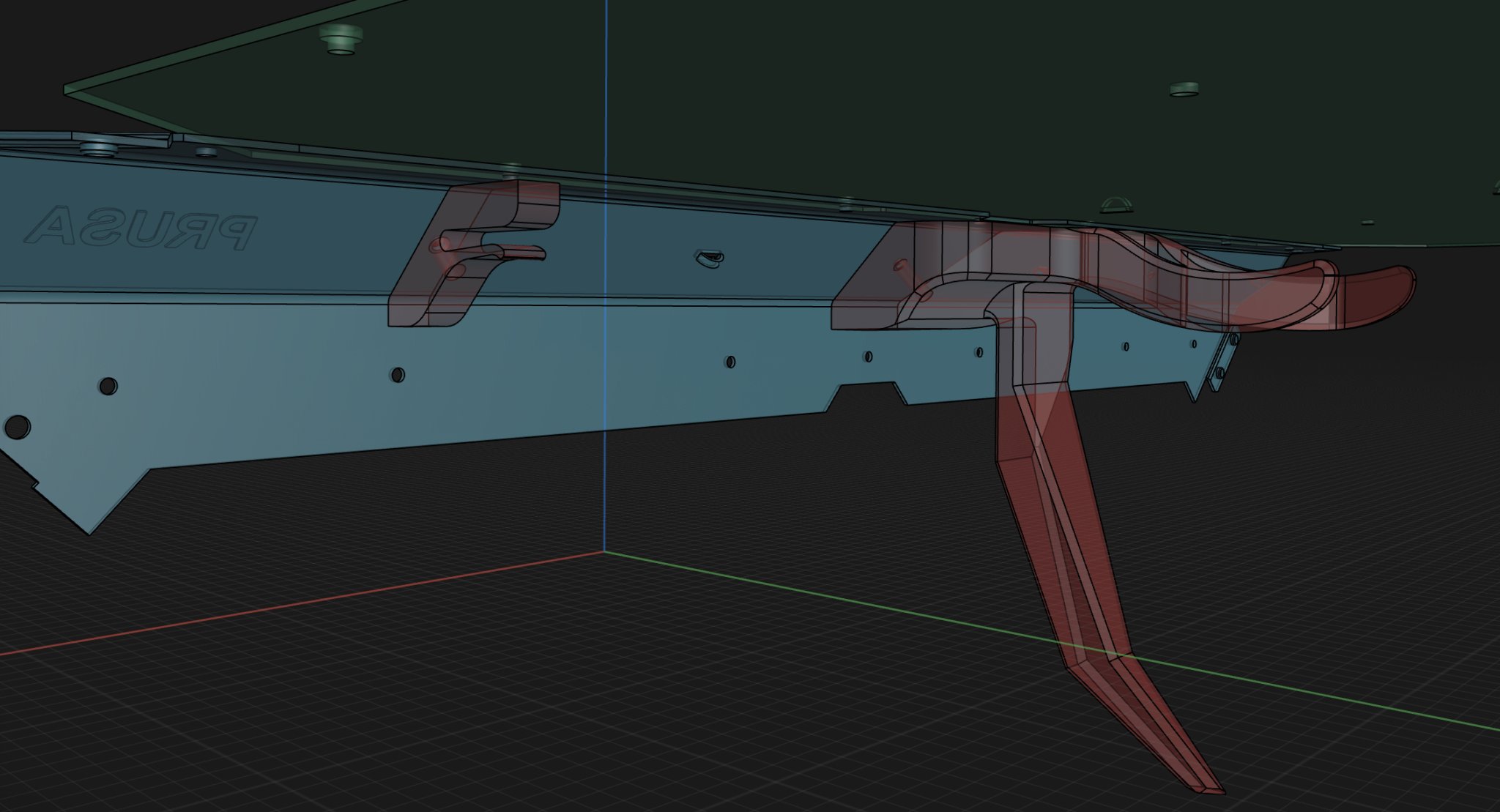The height and width of the screenshot is (812, 1500).
Task: Select the small curved slot in frame center
Action: click(x=710, y=257)
